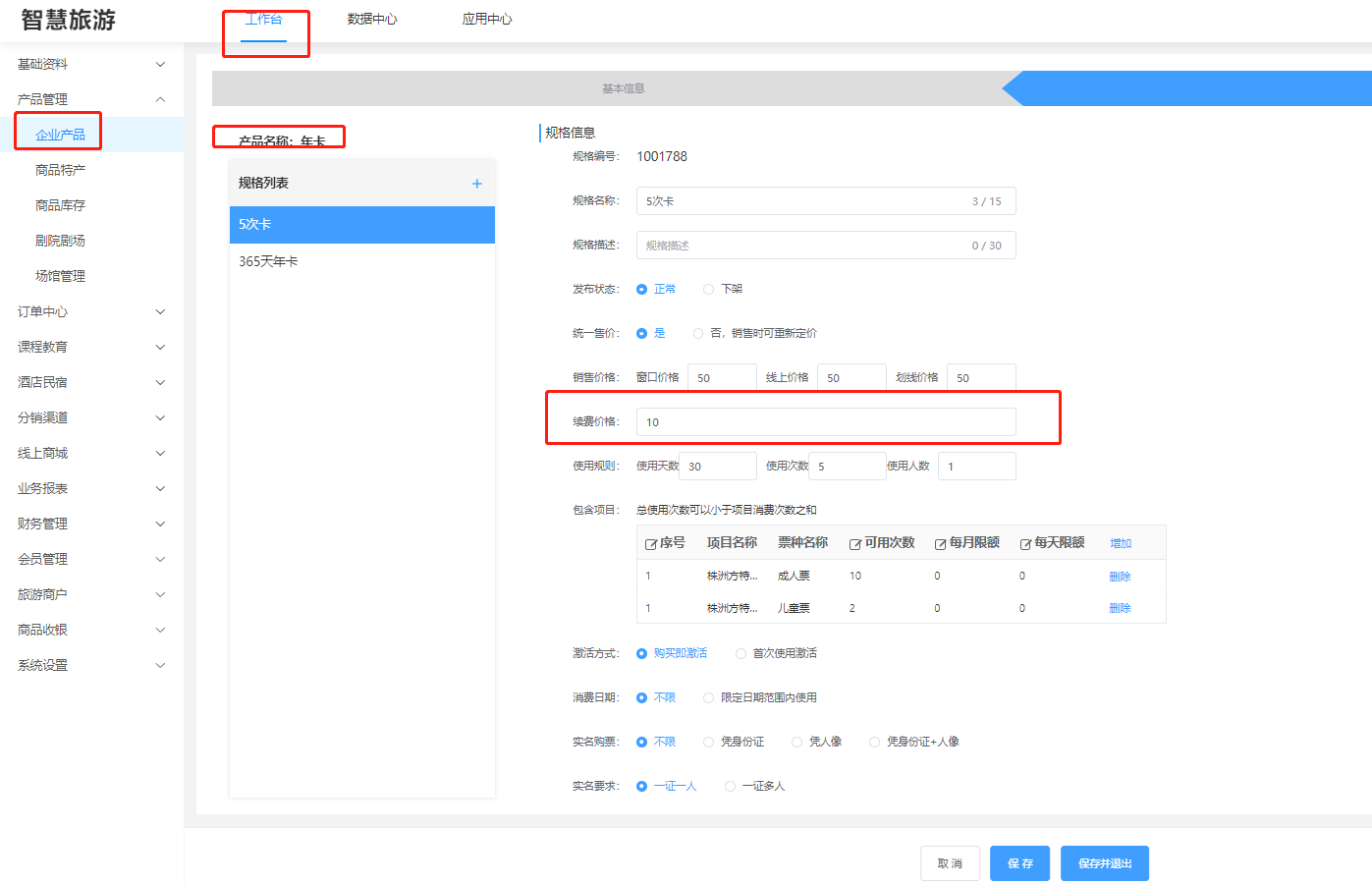Choose 首次使用激活 activation method
This screenshot has height=885, width=1372.
741,653
